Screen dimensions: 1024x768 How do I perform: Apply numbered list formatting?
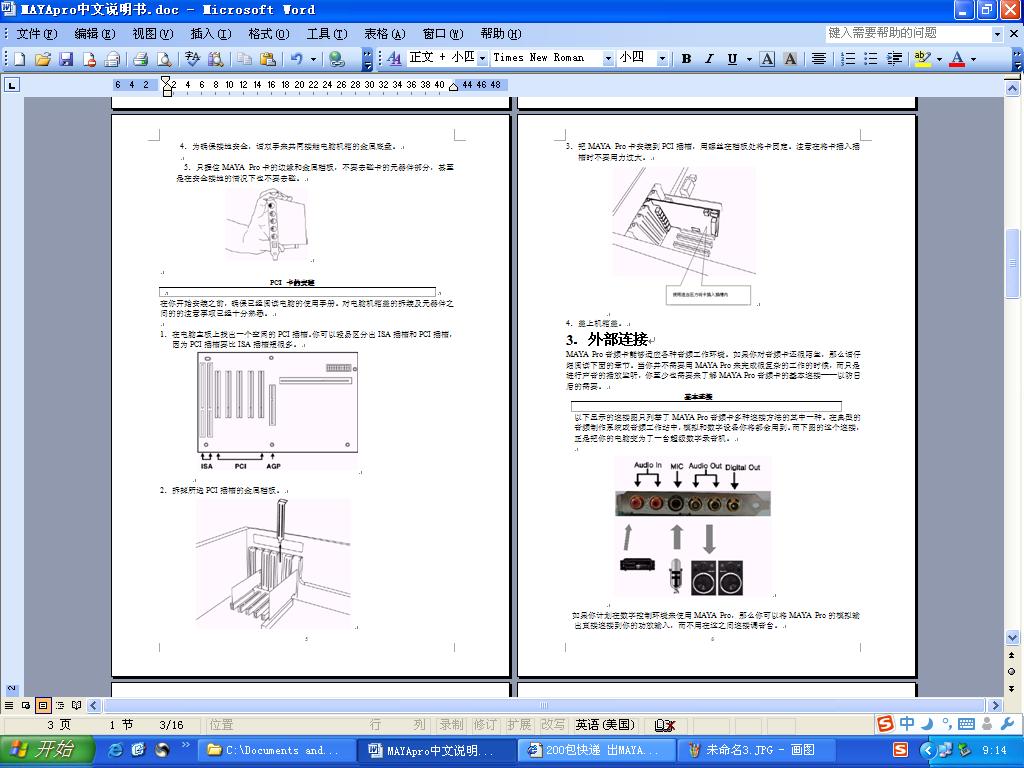click(848, 59)
